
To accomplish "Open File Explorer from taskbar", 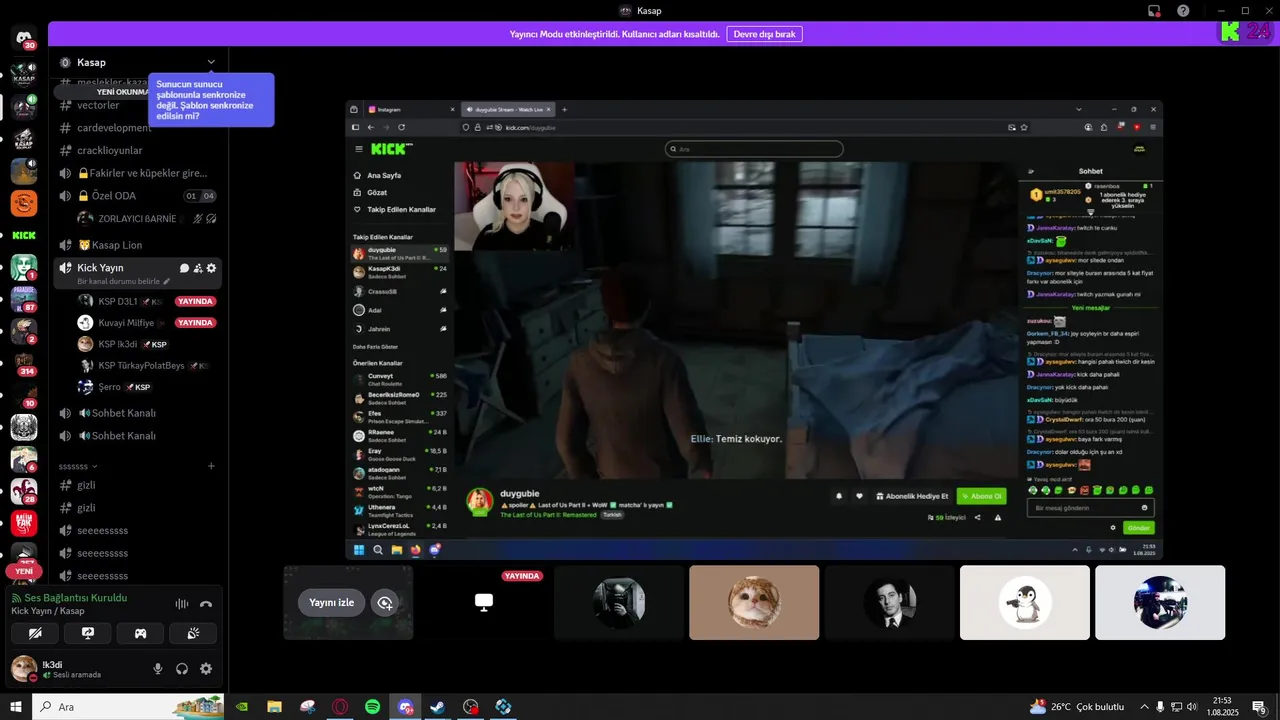I will [x=274, y=707].
